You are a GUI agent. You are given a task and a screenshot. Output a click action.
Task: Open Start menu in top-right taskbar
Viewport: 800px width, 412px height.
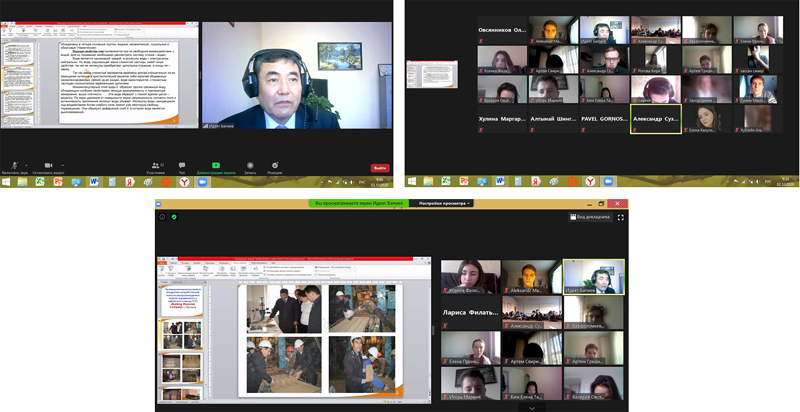tap(411, 181)
